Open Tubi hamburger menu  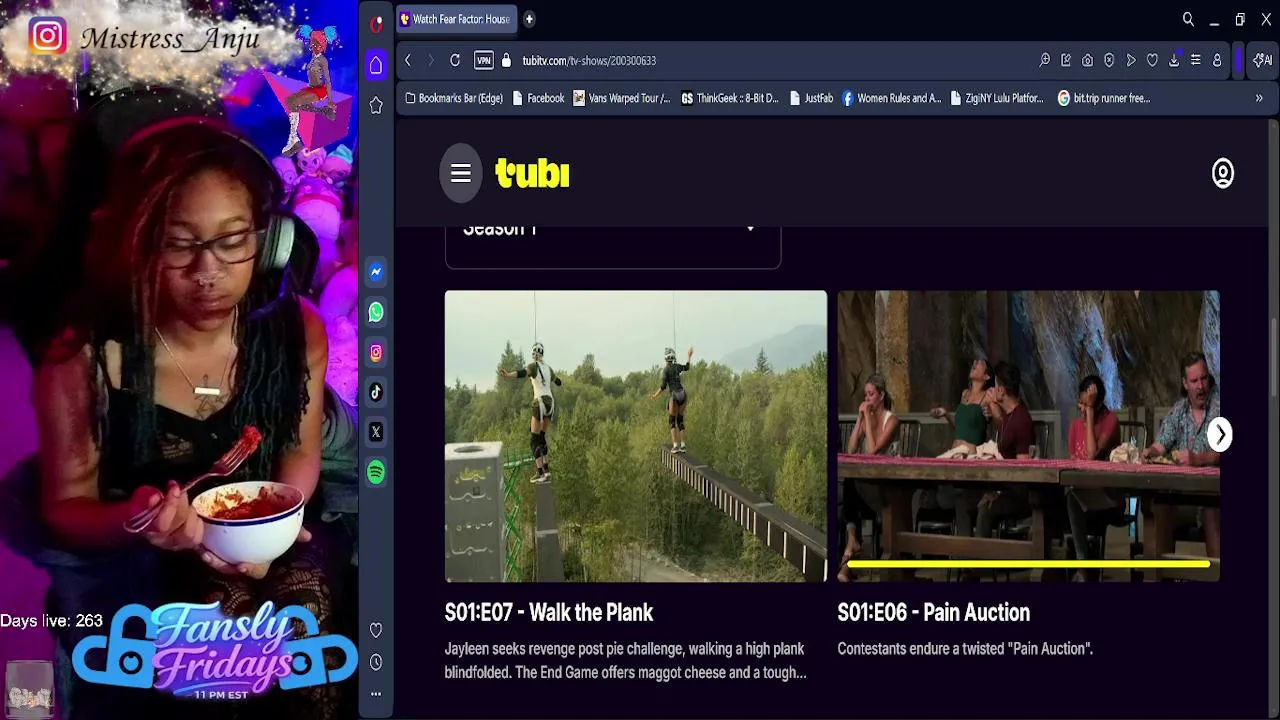(x=461, y=173)
